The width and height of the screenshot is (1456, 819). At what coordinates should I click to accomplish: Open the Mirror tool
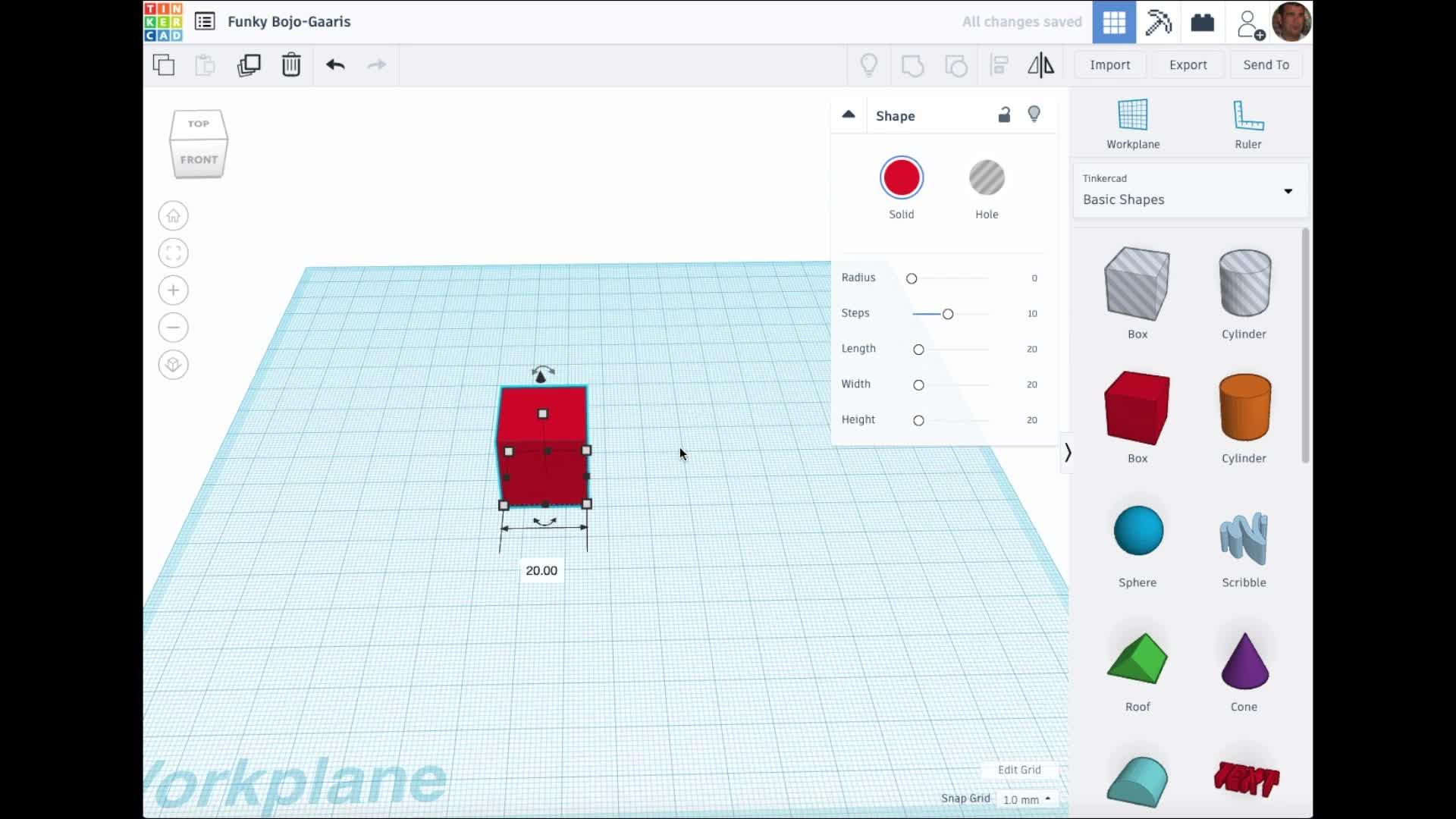click(1040, 65)
